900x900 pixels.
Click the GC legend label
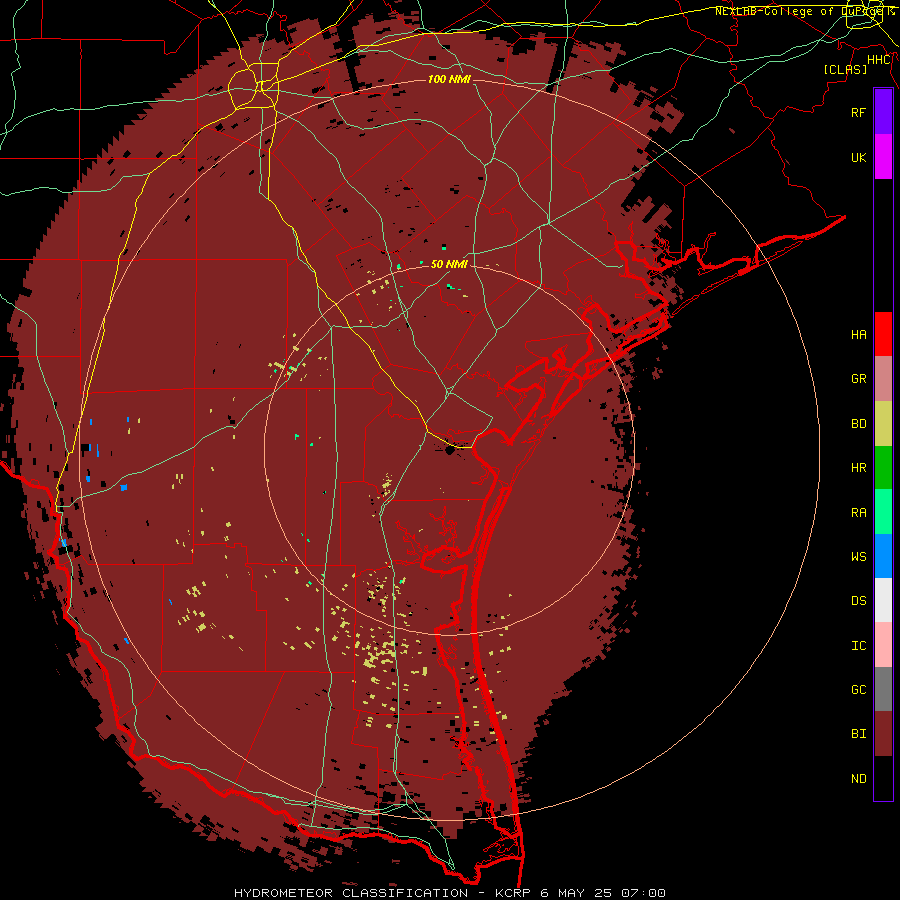pos(859,690)
